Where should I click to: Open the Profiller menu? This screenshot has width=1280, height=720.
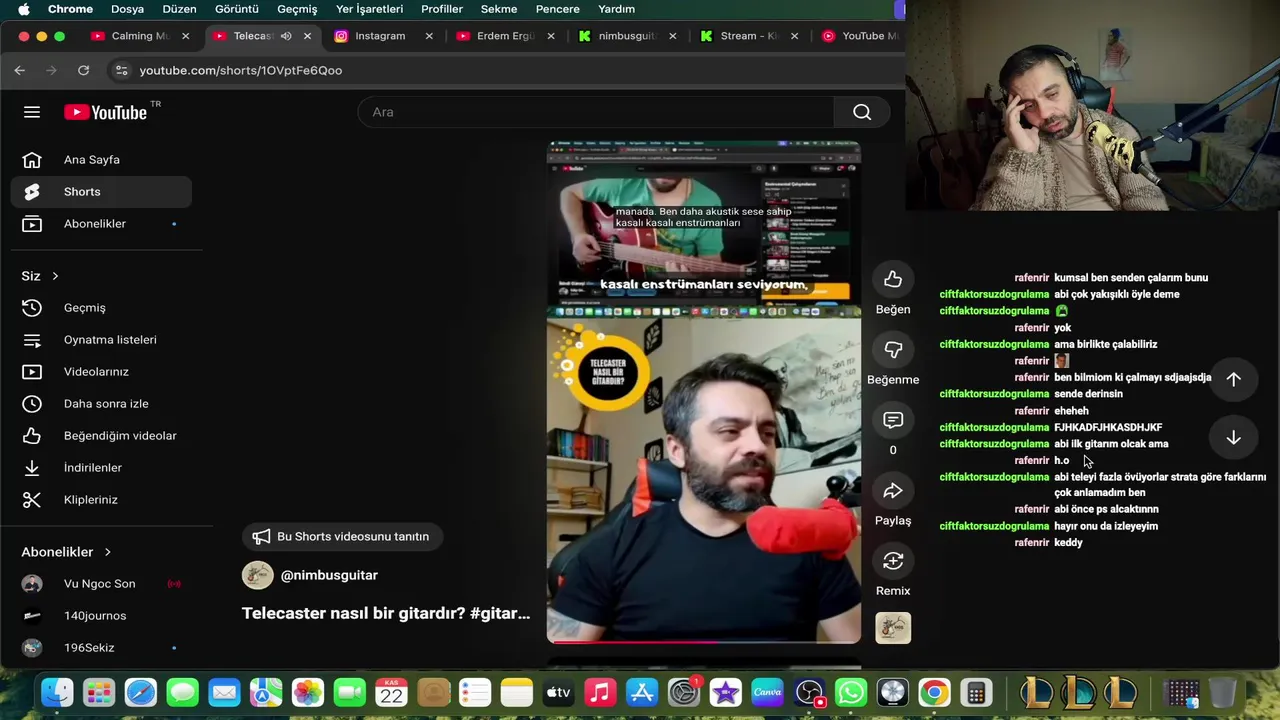pyautogui.click(x=442, y=9)
